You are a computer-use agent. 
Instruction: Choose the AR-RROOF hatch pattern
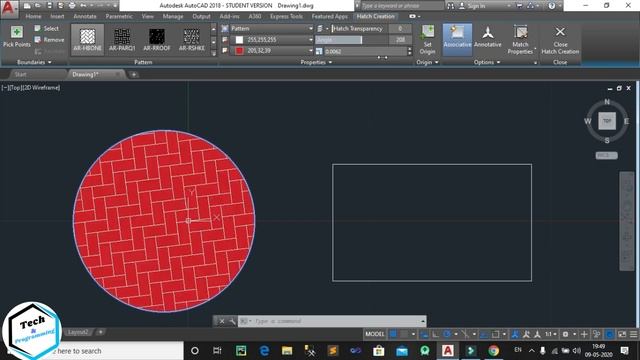coord(157,40)
